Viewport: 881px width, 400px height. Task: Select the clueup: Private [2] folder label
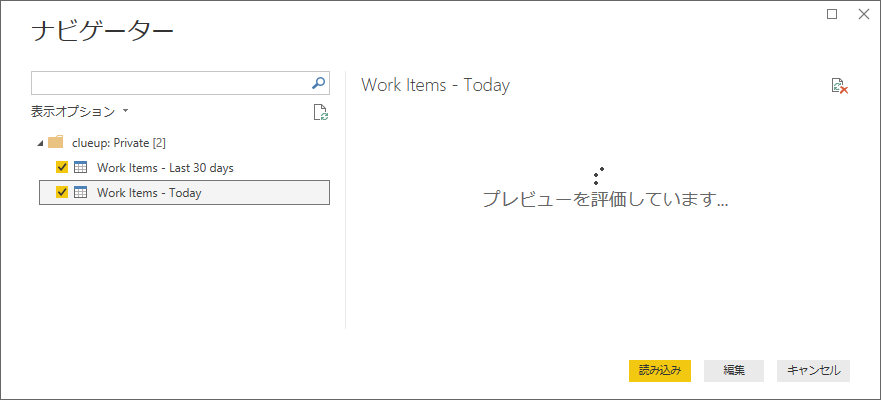tap(118, 142)
